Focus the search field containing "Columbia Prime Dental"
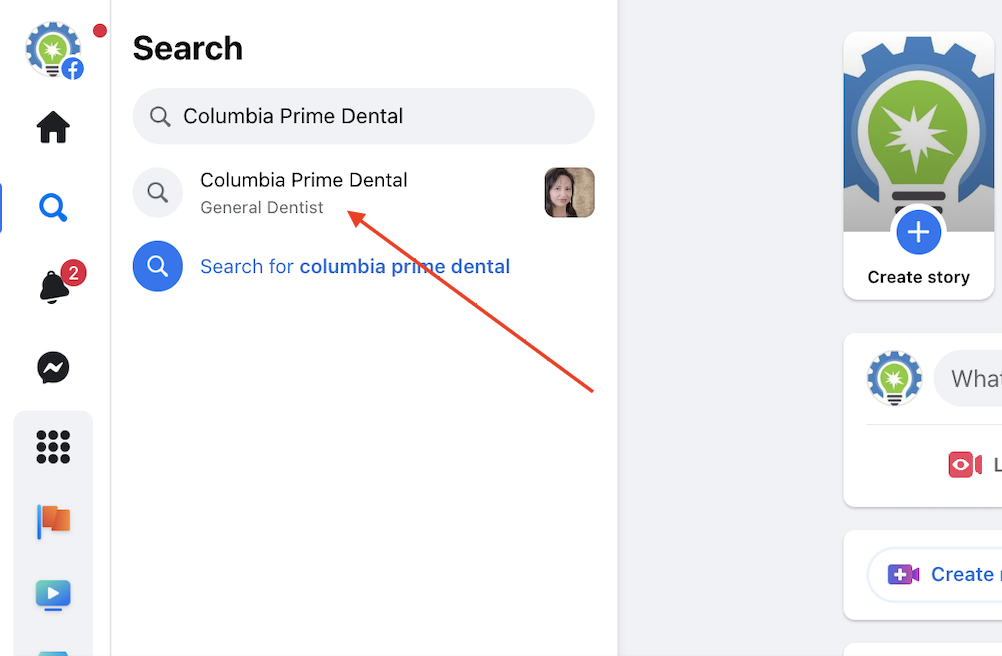This screenshot has height=656, width=1002. pos(380,116)
